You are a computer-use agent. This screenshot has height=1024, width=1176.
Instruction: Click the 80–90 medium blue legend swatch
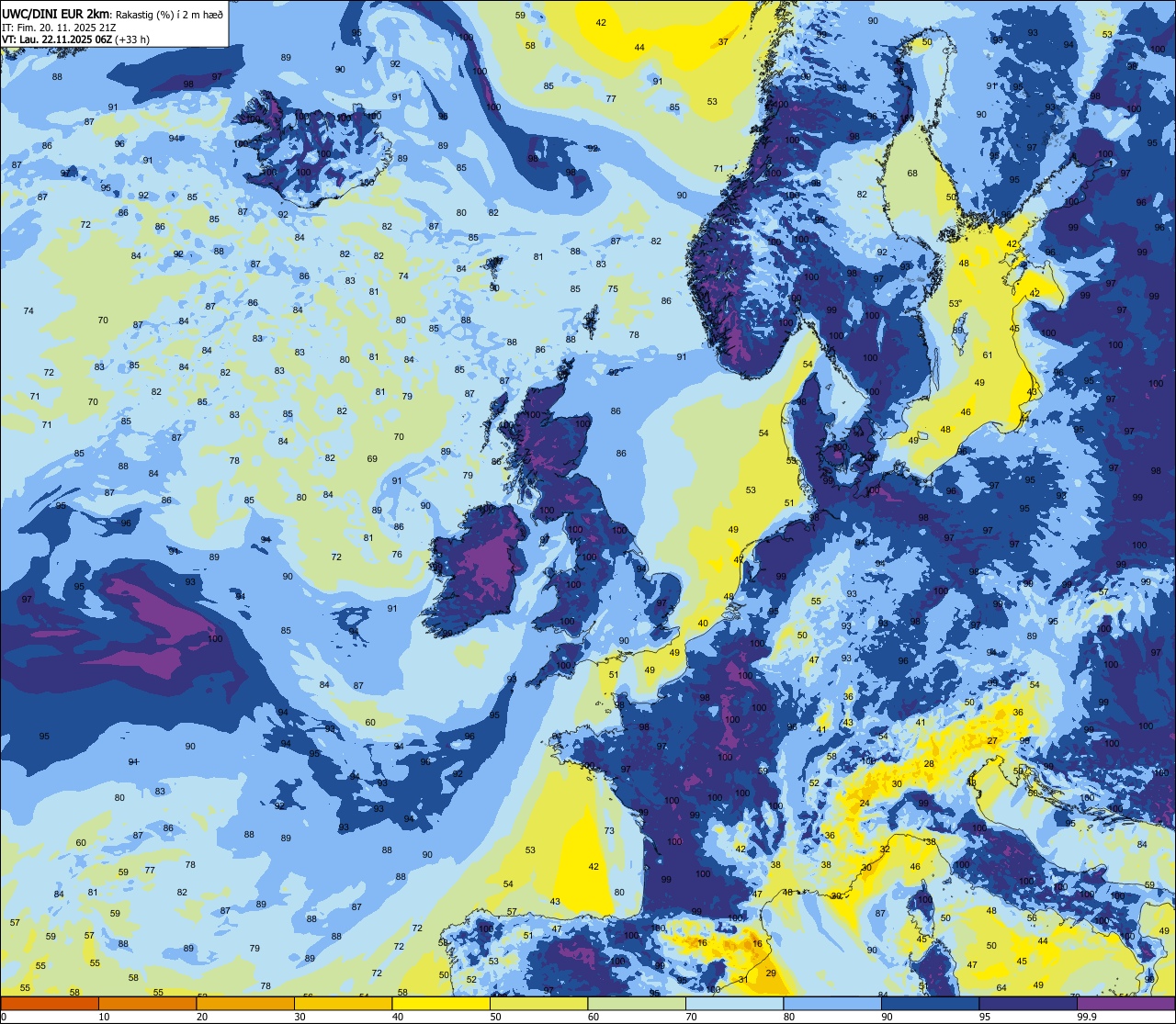[832, 1003]
